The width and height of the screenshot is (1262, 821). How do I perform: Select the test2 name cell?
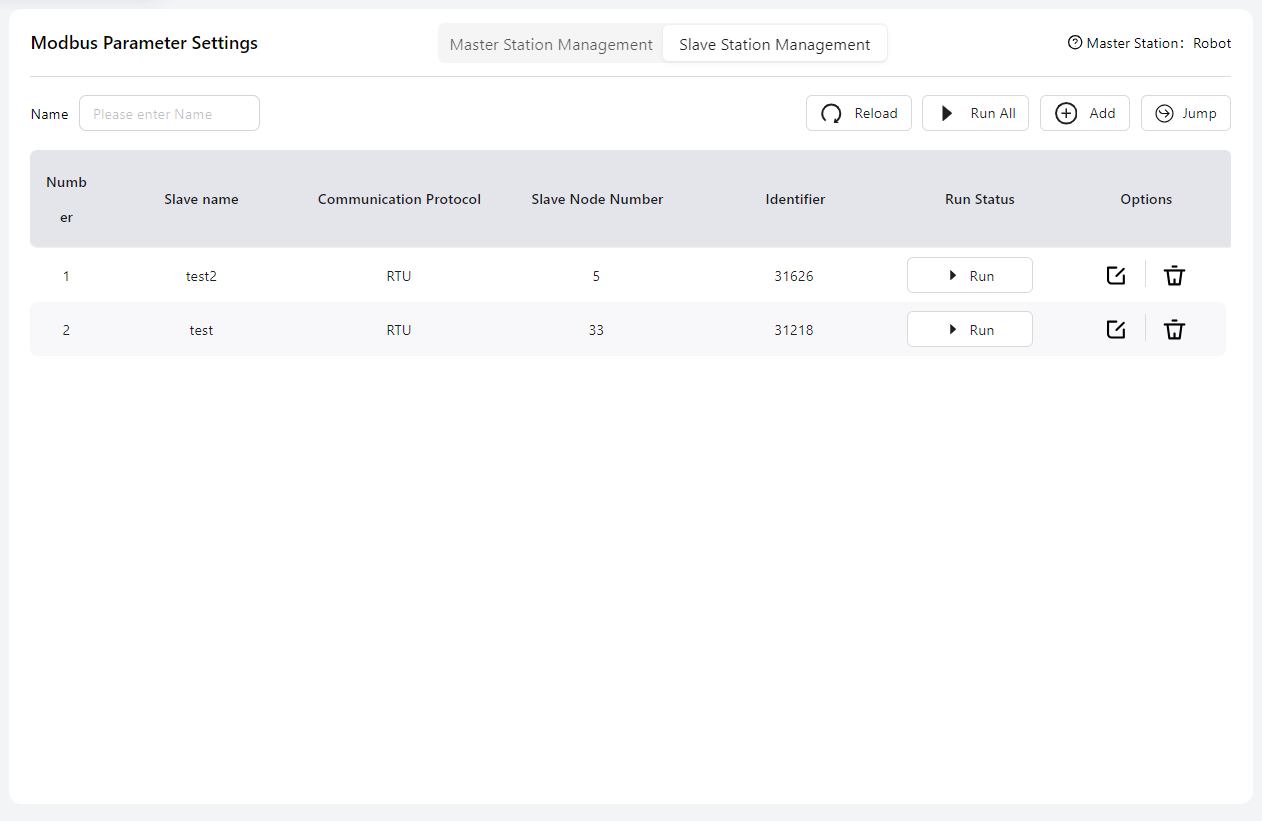click(x=201, y=276)
